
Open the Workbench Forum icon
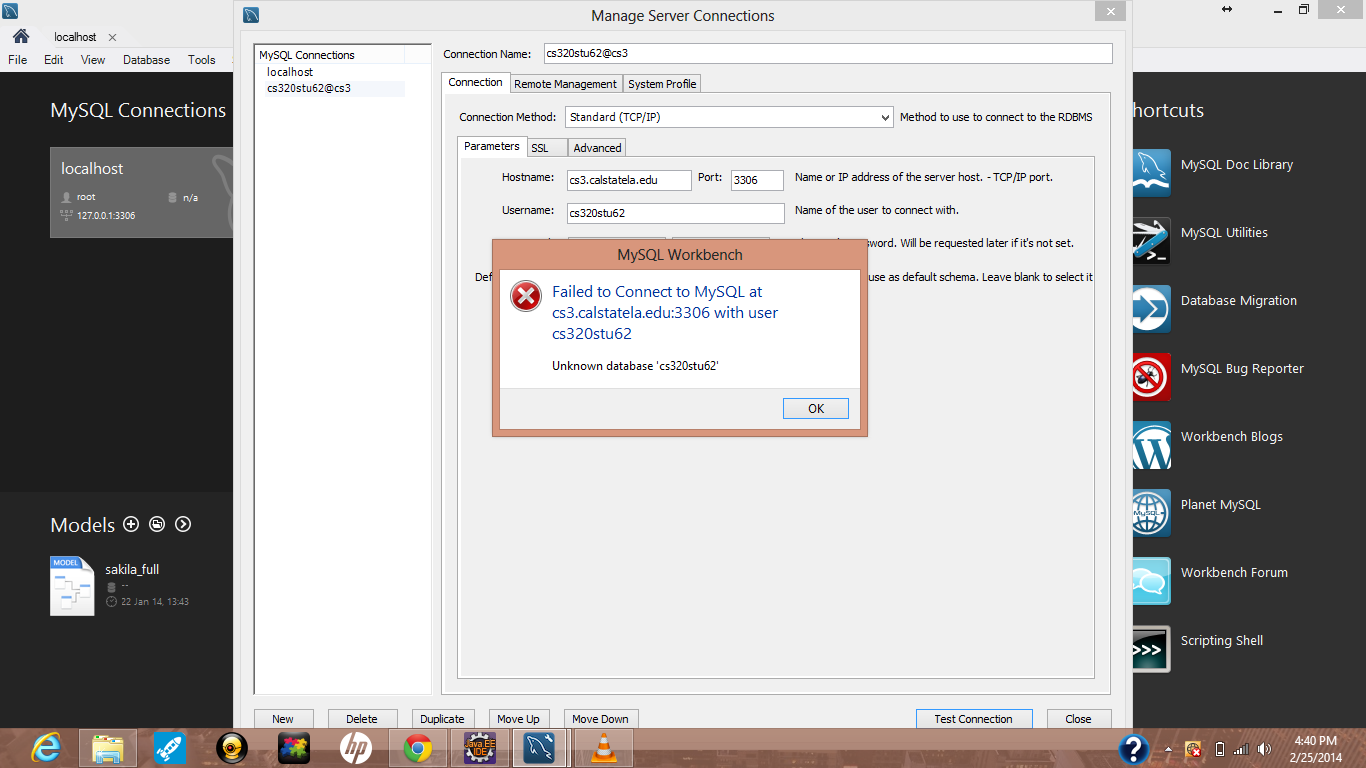click(1151, 581)
